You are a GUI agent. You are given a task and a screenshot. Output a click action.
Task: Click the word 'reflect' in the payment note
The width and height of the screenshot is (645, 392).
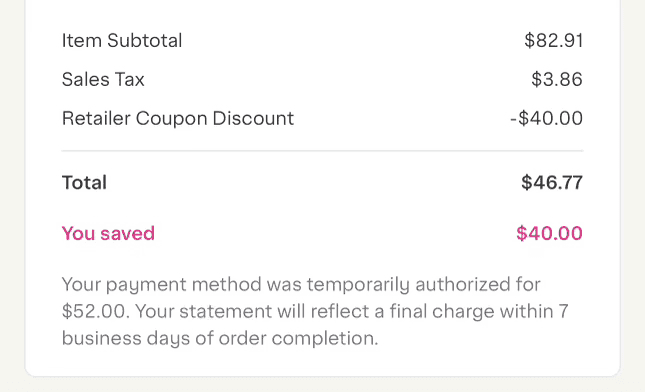pyautogui.click(x=340, y=311)
